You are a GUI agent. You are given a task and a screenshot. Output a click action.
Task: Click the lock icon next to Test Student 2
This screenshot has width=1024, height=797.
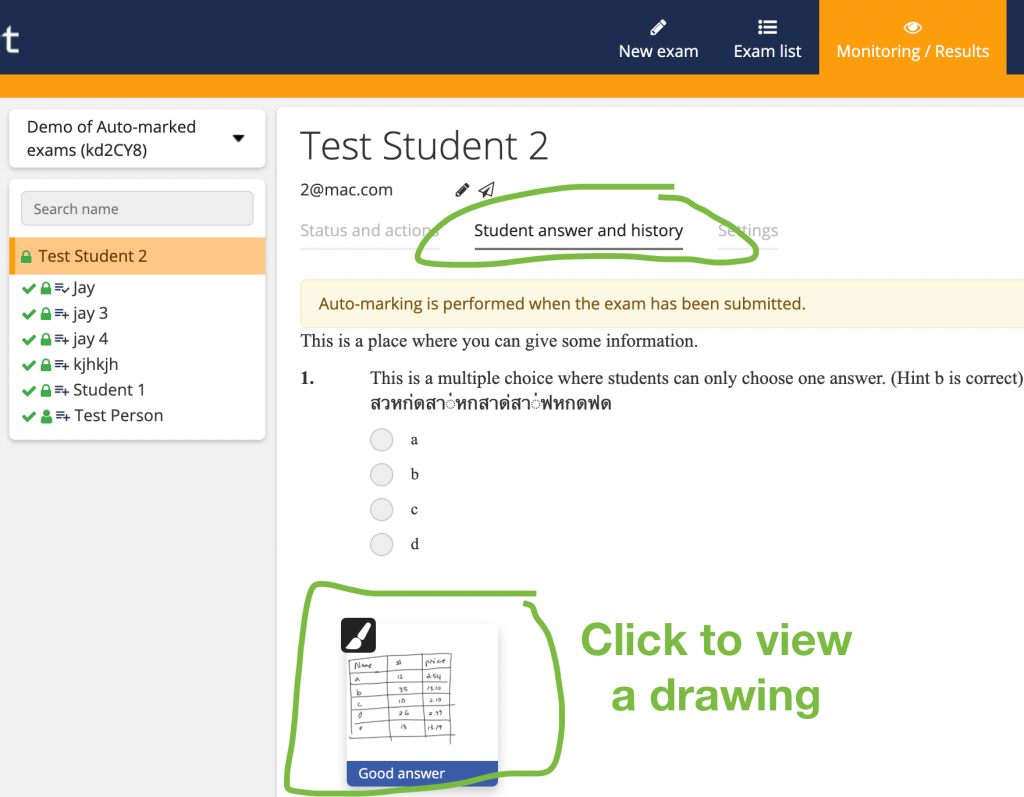coord(26,257)
